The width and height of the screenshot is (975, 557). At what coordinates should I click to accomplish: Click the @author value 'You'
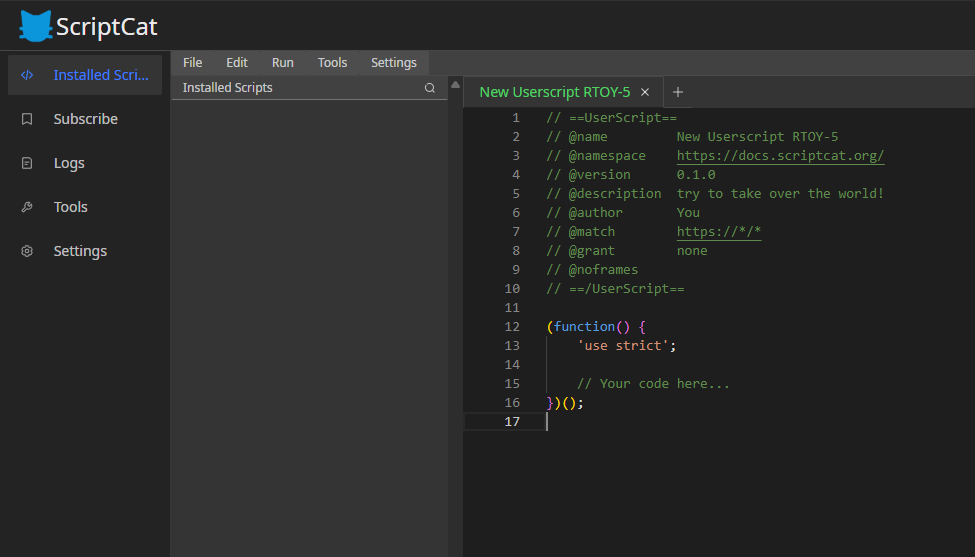(688, 213)
